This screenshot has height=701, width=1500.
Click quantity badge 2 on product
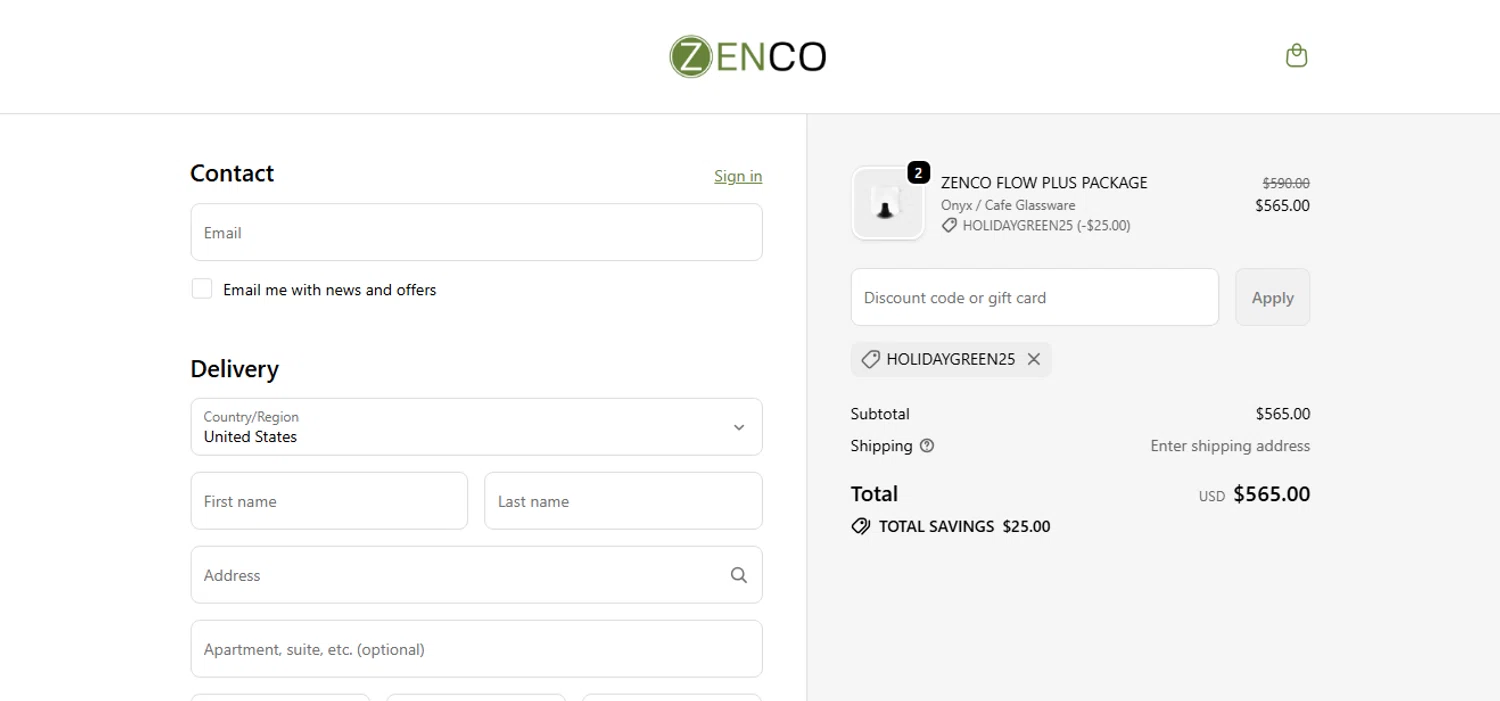click(x=918, y=173)
